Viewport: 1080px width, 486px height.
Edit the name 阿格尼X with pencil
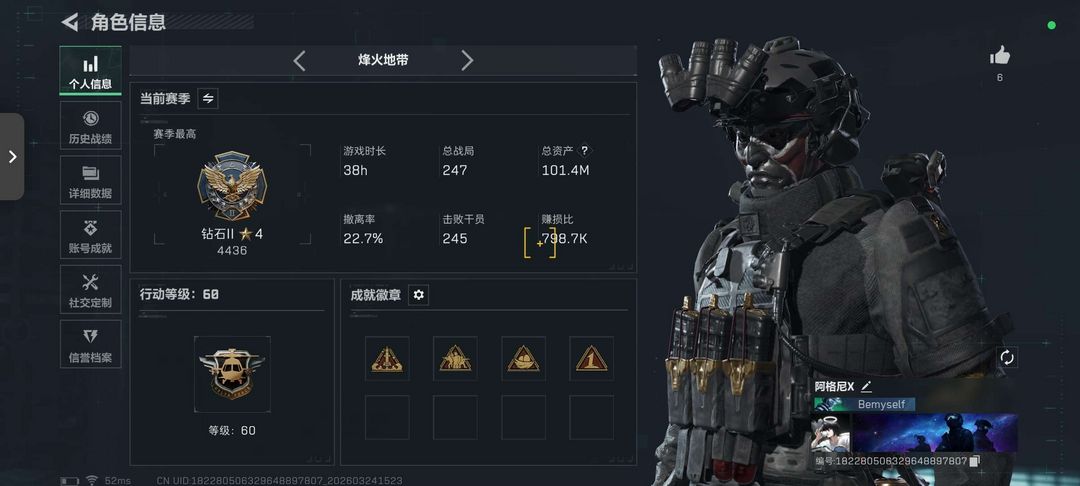[866, 387]
